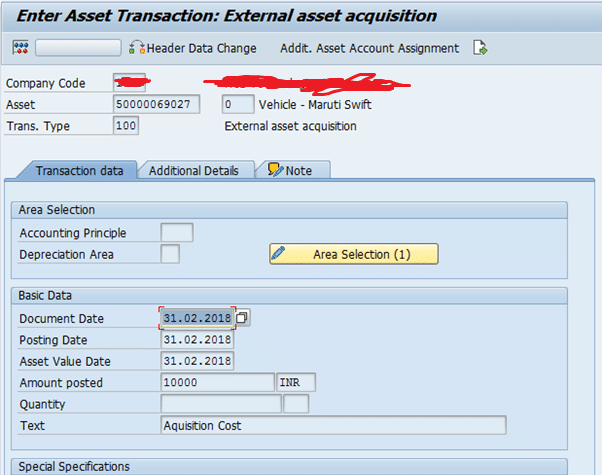Click the INR currency field
Image resolution: width=602 pixels, height=475 pixels.
coord(296,382)
